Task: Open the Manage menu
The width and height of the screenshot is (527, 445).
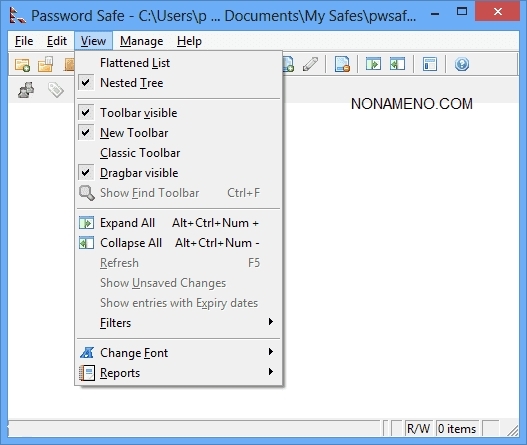Action: click(x=141, y=41)
